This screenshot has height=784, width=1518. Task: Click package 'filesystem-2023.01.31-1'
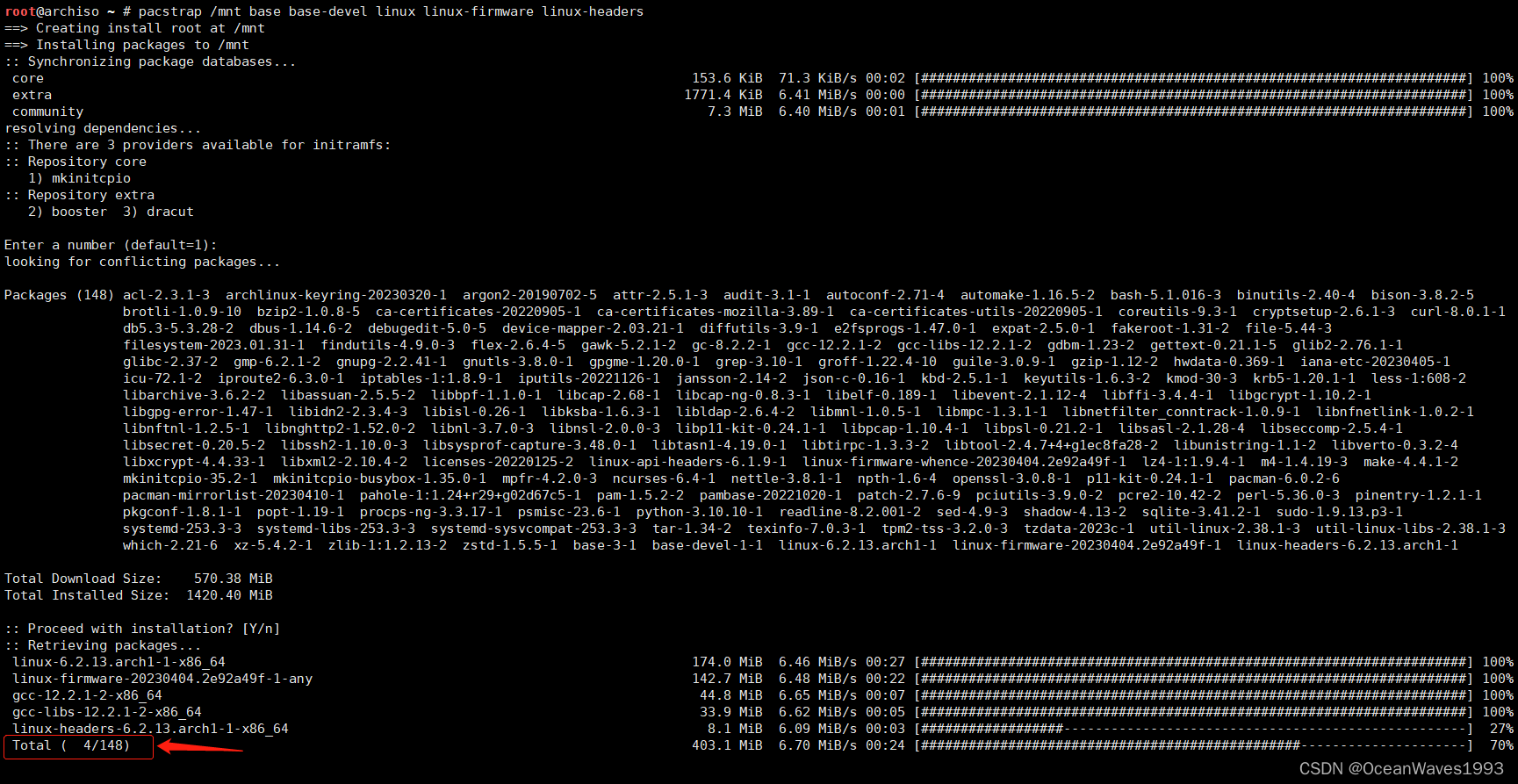click(213, 345)
